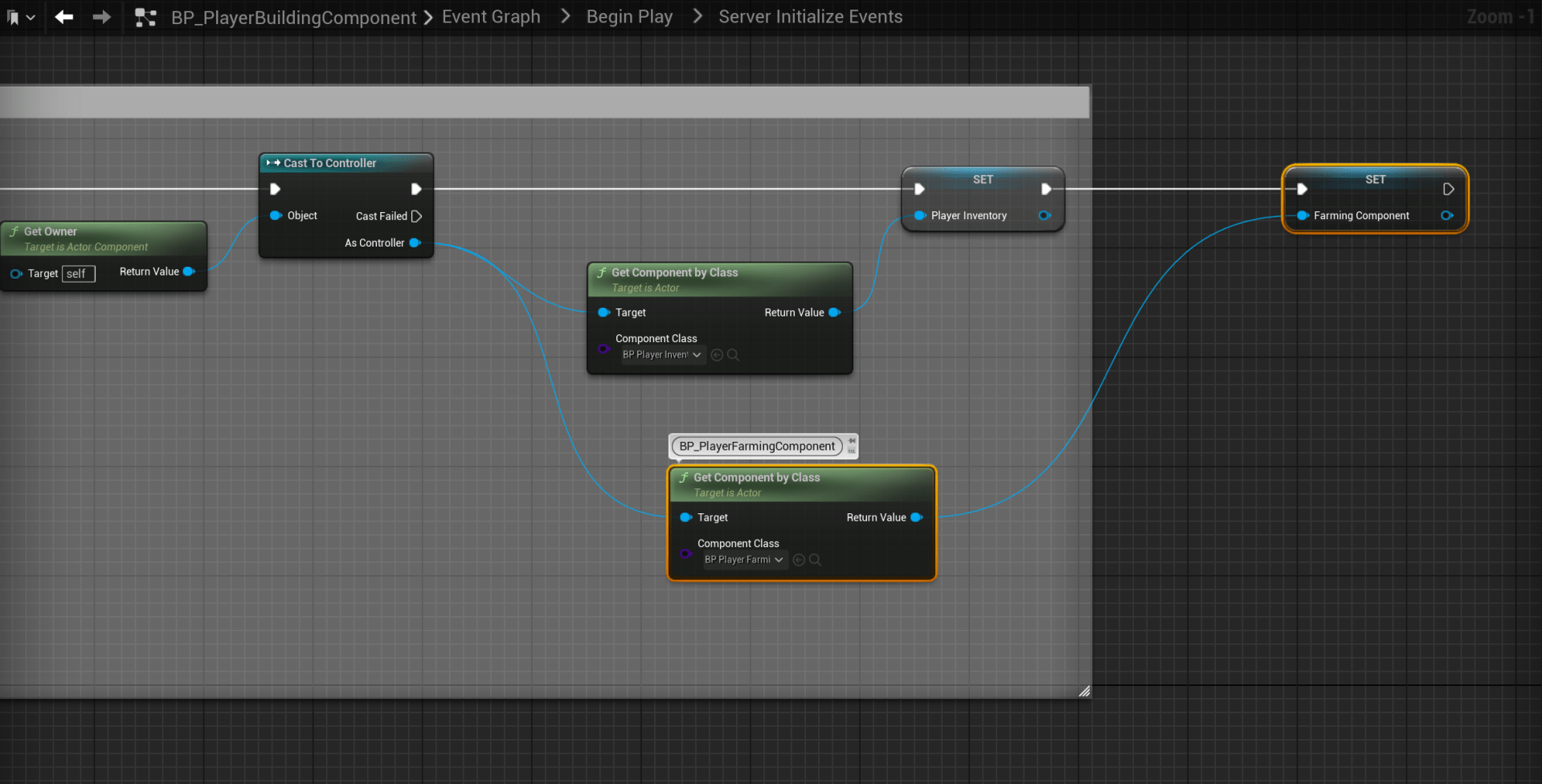This screenshot has height=784, width=1542.
Task: Browse to inventory class using magnifier icon
Action: 733,355
